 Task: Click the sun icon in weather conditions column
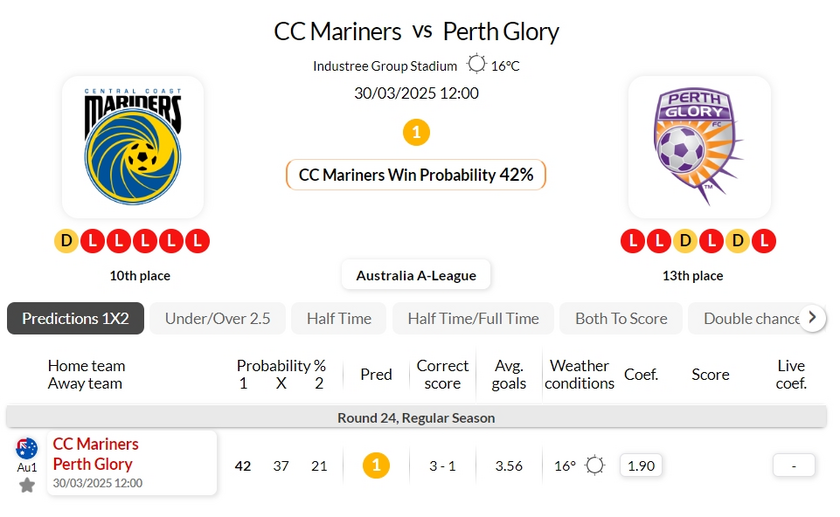point(595,465)
